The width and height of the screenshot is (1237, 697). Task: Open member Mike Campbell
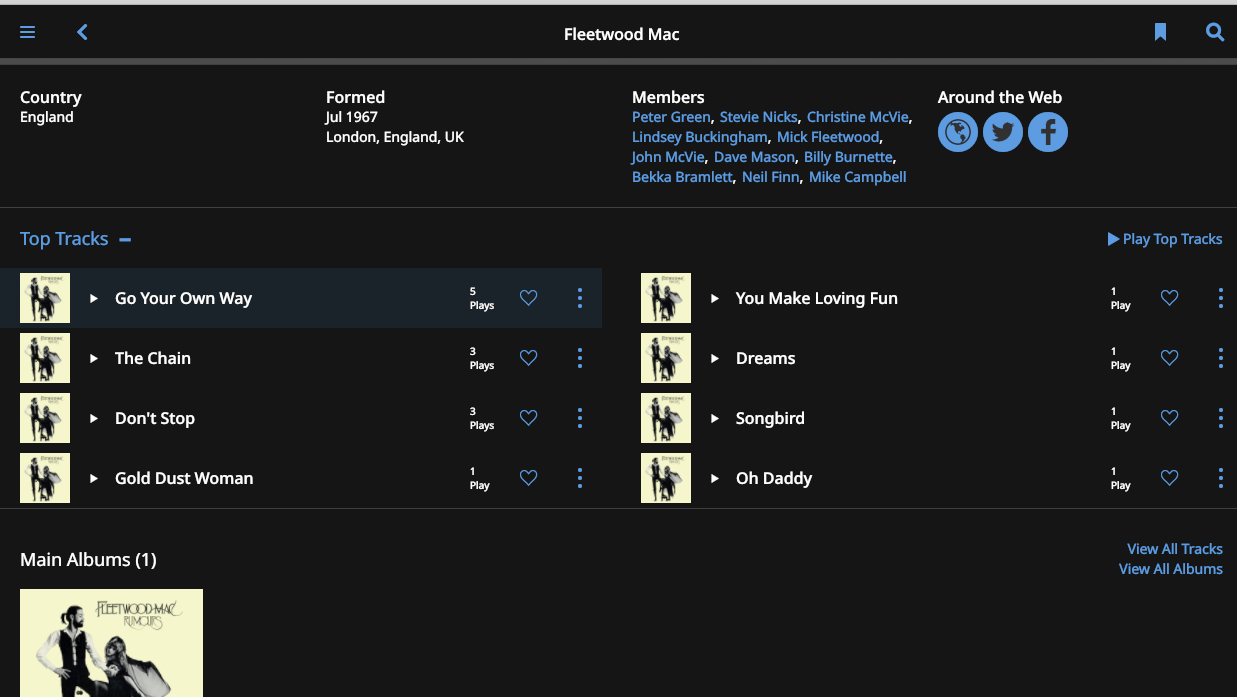(x=858, y=177)
